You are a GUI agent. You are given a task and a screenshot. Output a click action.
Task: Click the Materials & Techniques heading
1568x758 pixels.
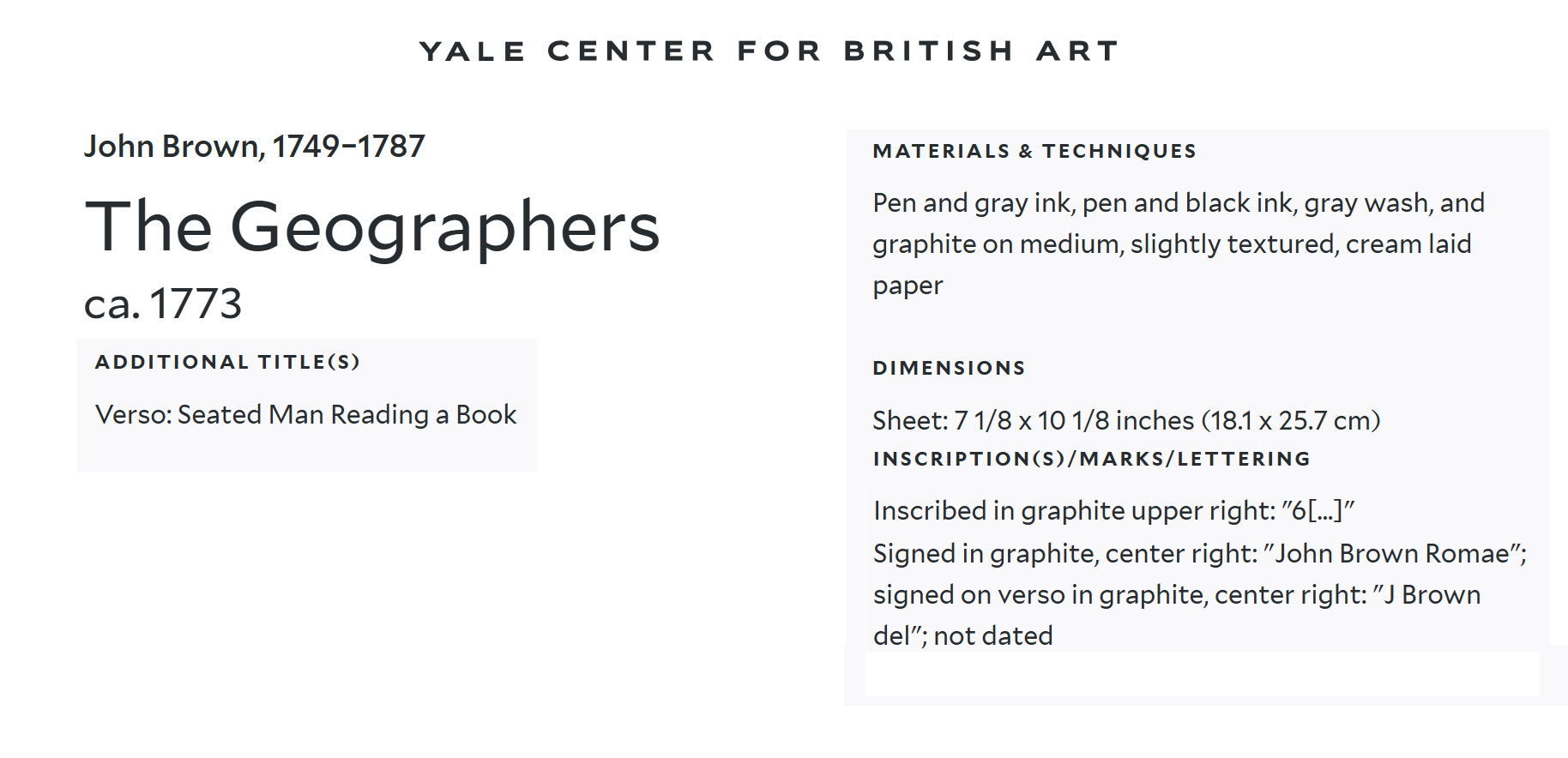[1034, 151]
